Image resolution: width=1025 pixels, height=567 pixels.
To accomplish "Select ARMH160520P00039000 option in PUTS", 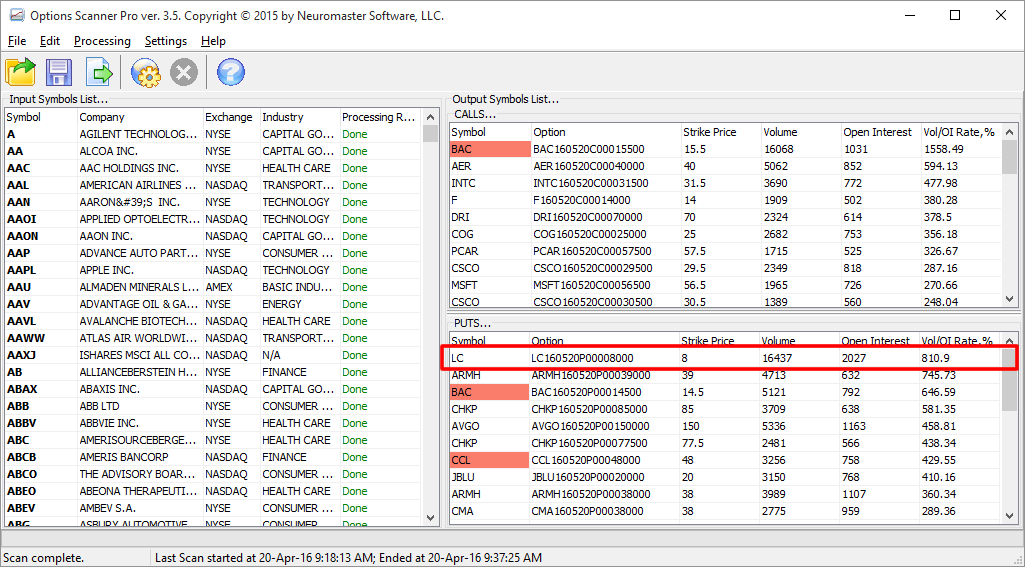I will pyautogui.click(x=591, y=375).
